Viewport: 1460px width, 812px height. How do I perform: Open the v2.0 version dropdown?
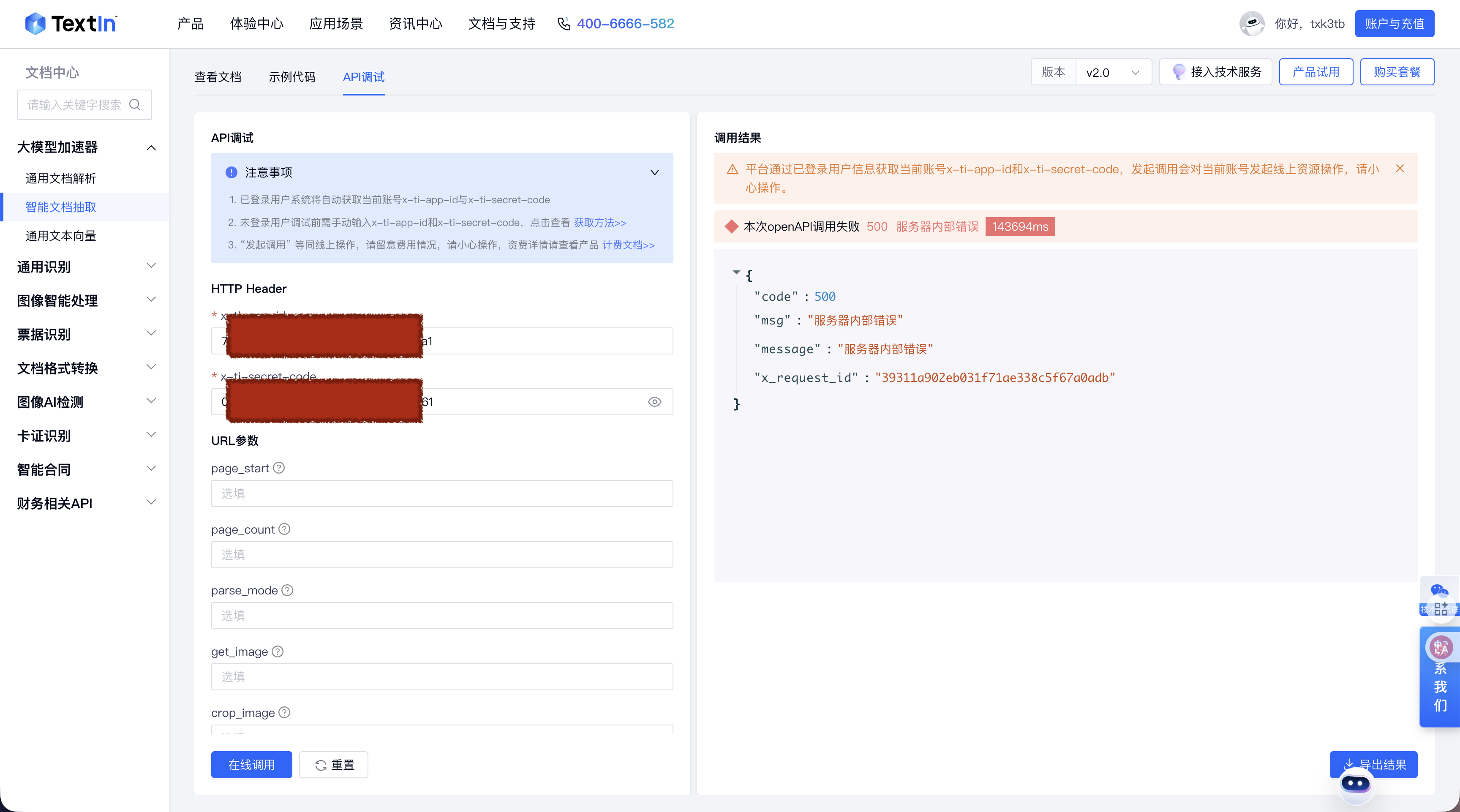click(x=1113, y=73)
